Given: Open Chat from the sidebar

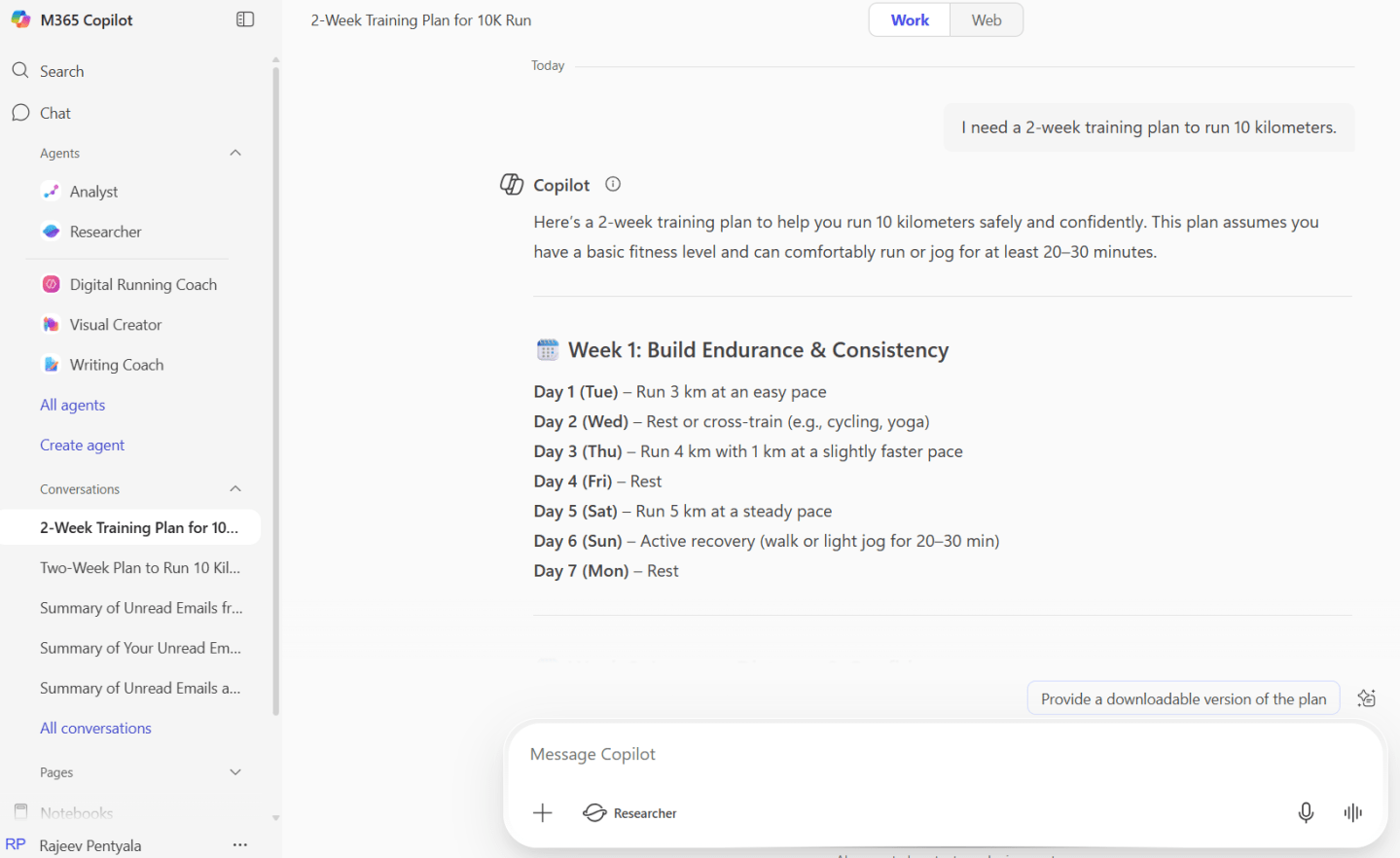Looking at the screenshot, I should pyautogui.click(x=54, y=113).
